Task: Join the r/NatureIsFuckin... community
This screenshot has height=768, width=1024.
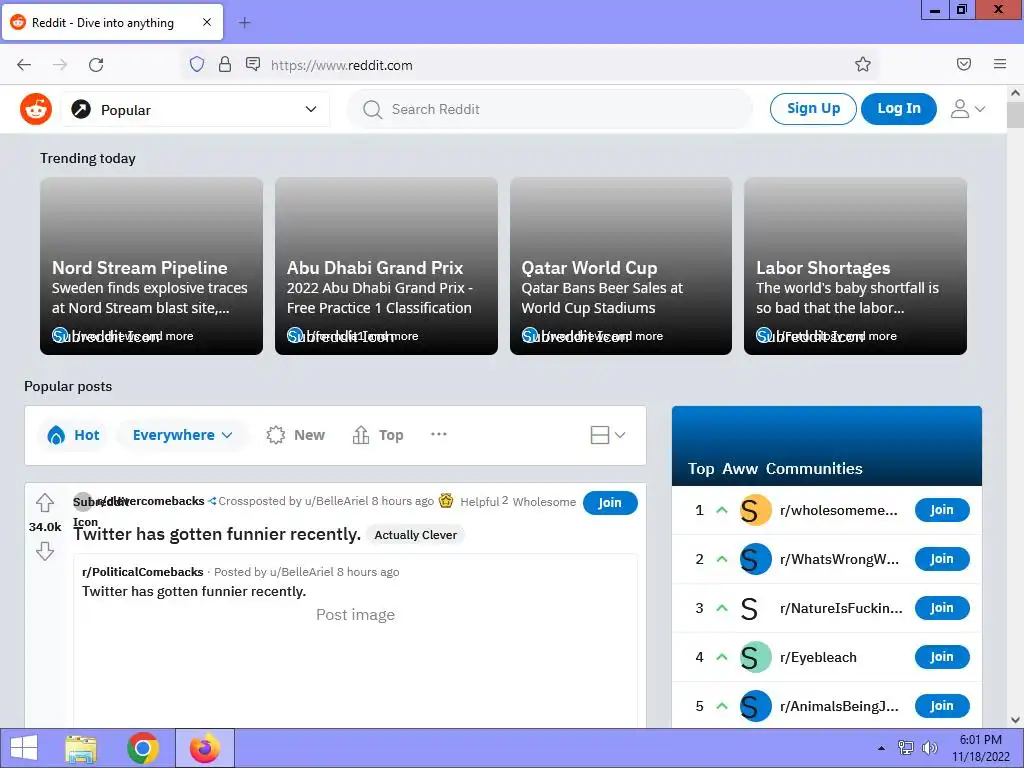Action: 942,608
